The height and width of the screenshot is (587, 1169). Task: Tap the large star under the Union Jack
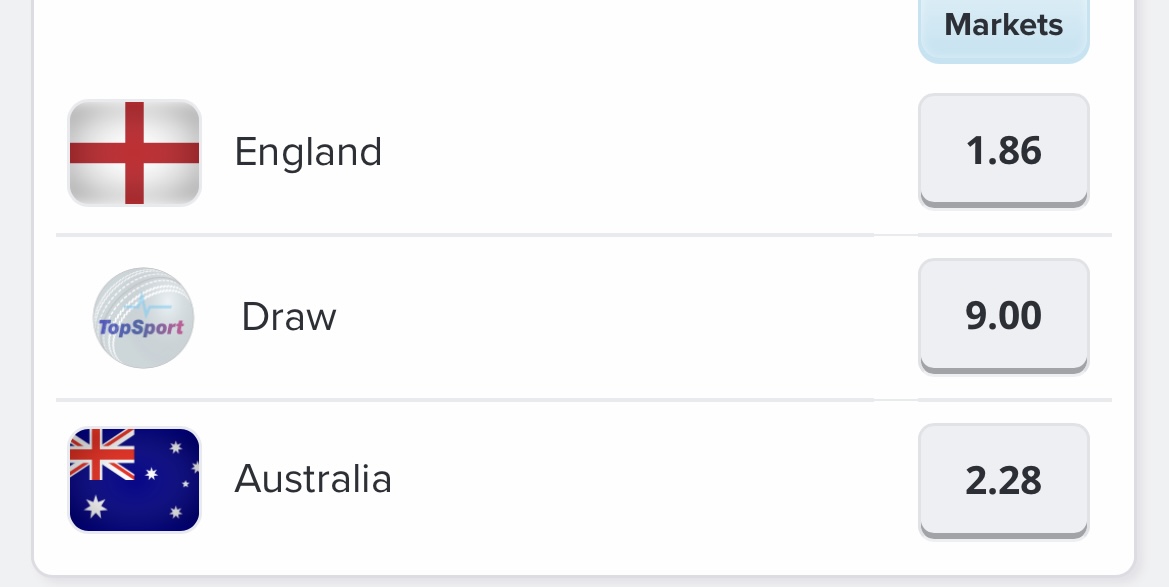tap(95, 507)
